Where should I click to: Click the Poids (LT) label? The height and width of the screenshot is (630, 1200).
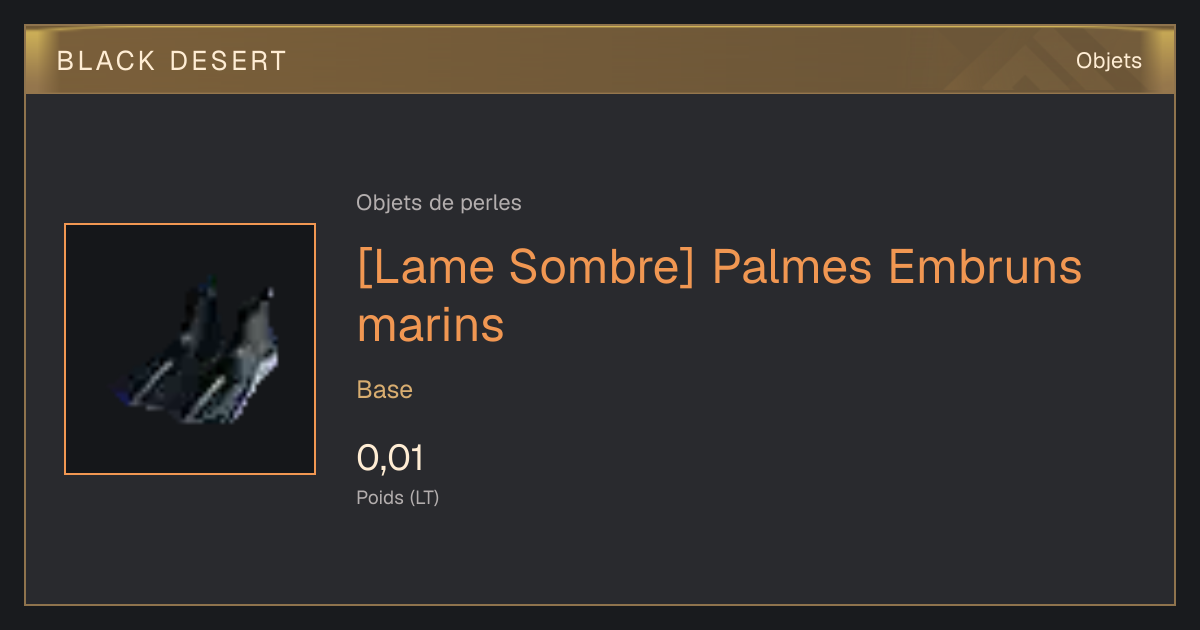click(x=398, y=497)
